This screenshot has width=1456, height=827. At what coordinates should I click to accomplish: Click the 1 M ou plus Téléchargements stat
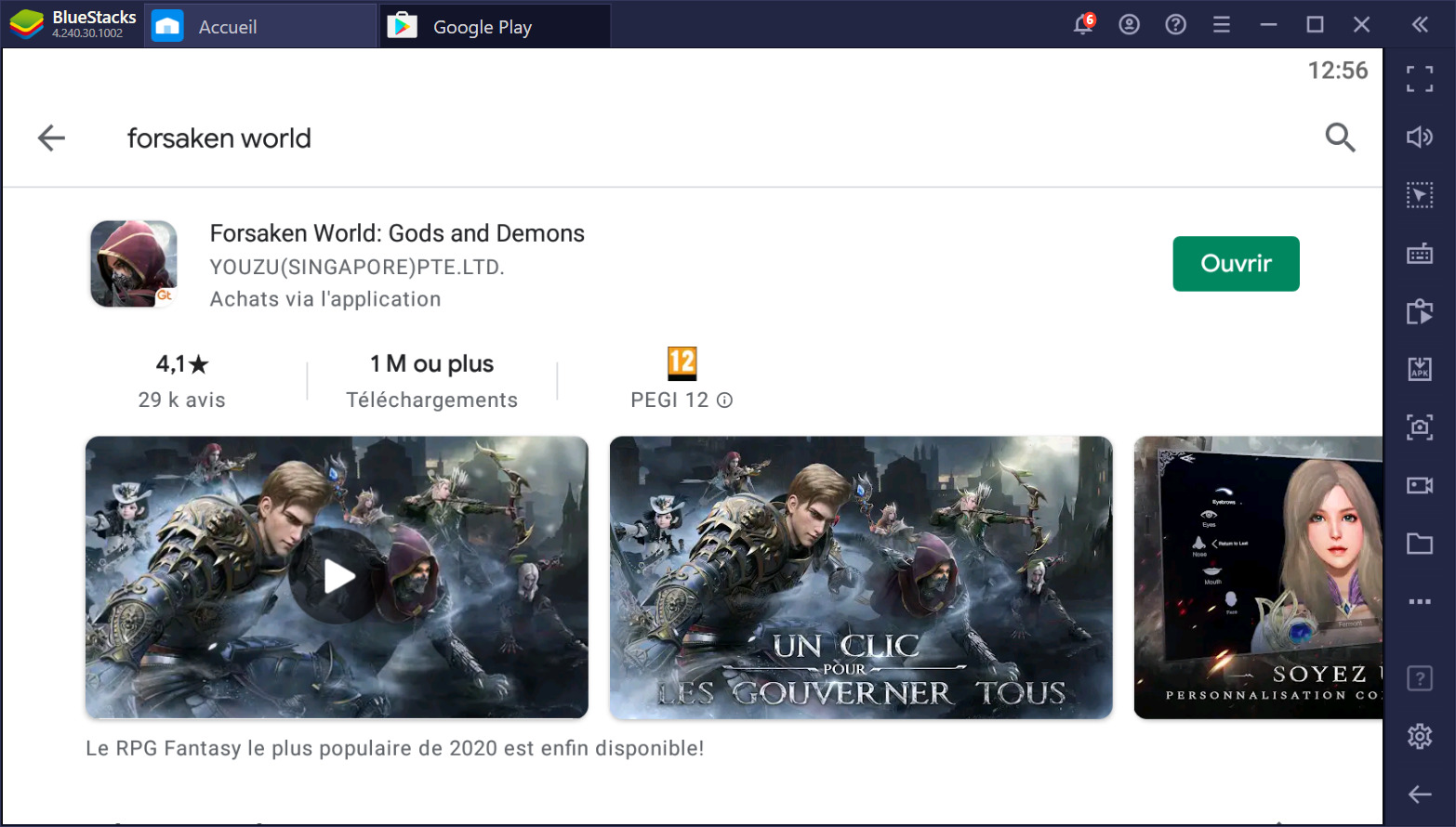click(x=432, y=381)
